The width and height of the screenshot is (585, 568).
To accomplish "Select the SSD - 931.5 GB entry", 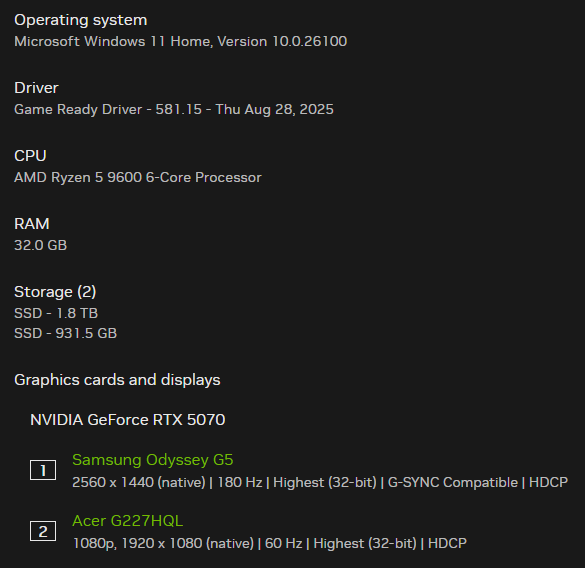I will pos(65,333).
